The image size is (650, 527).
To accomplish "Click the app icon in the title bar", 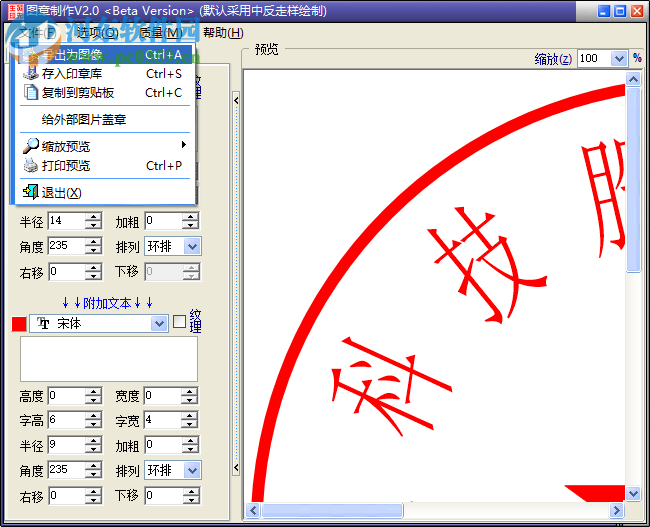I will [16, 11].
